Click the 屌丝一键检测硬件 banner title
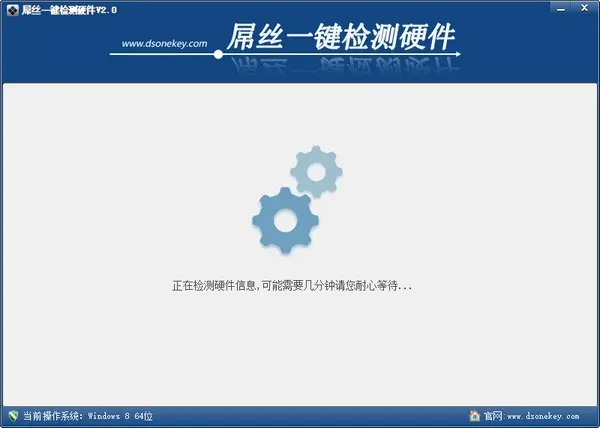Image resolution: width=600 pixels, height=428 pixels. pyautogui.click(x=341, y=37)
